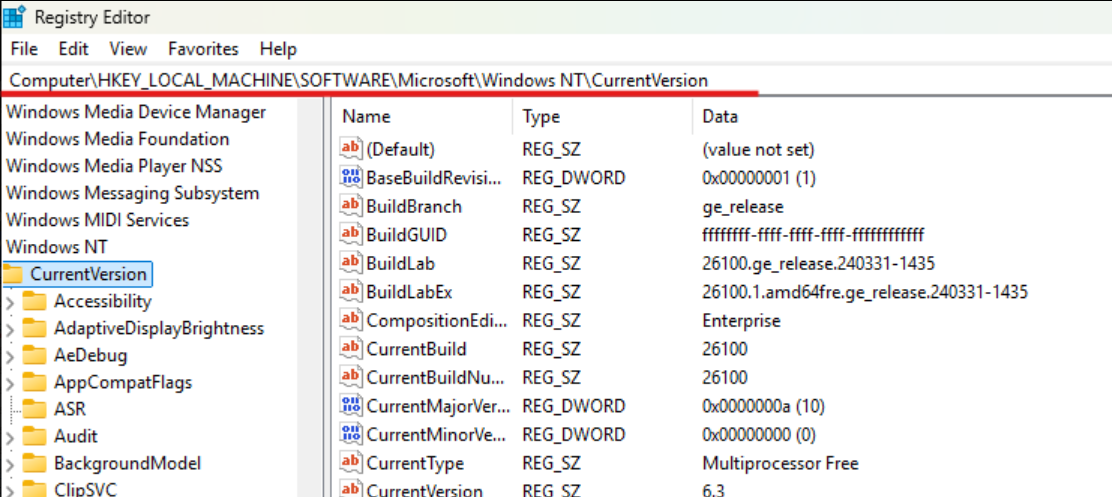Click the binary icon for CurrentMajorVersionNumber

[351, 407]
